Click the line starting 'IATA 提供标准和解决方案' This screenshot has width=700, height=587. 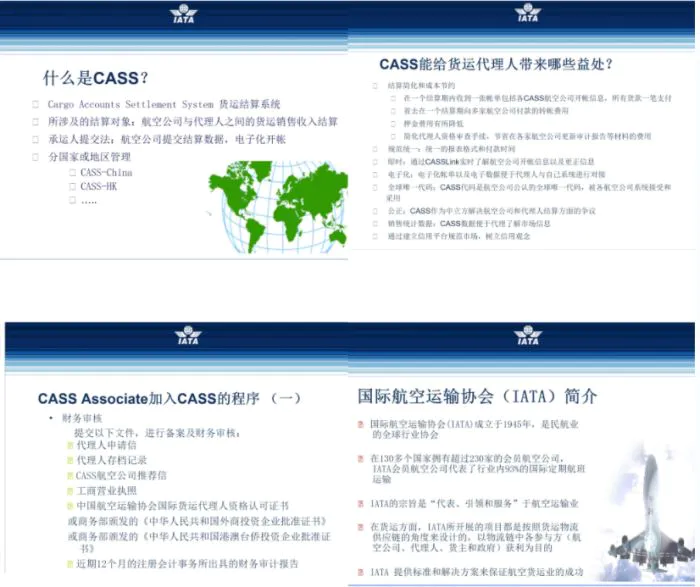476,572
